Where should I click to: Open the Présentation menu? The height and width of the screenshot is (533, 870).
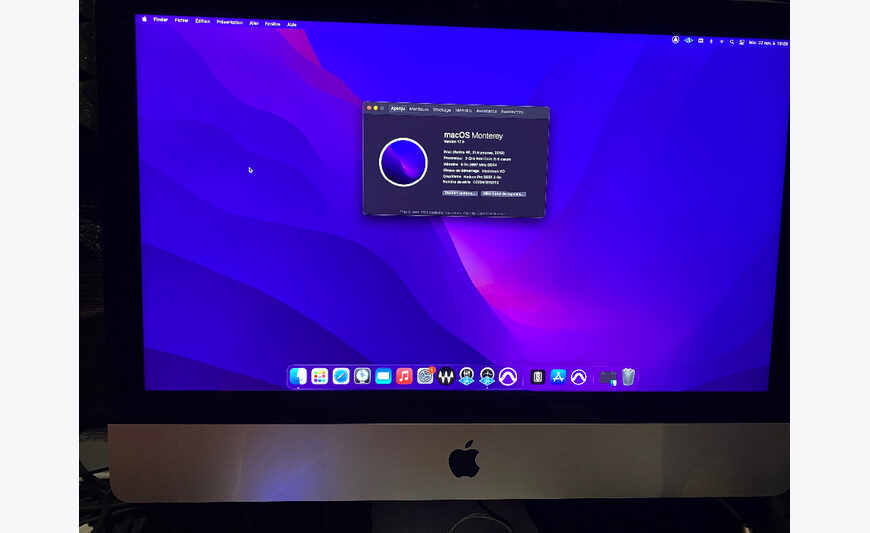(230, 22)
